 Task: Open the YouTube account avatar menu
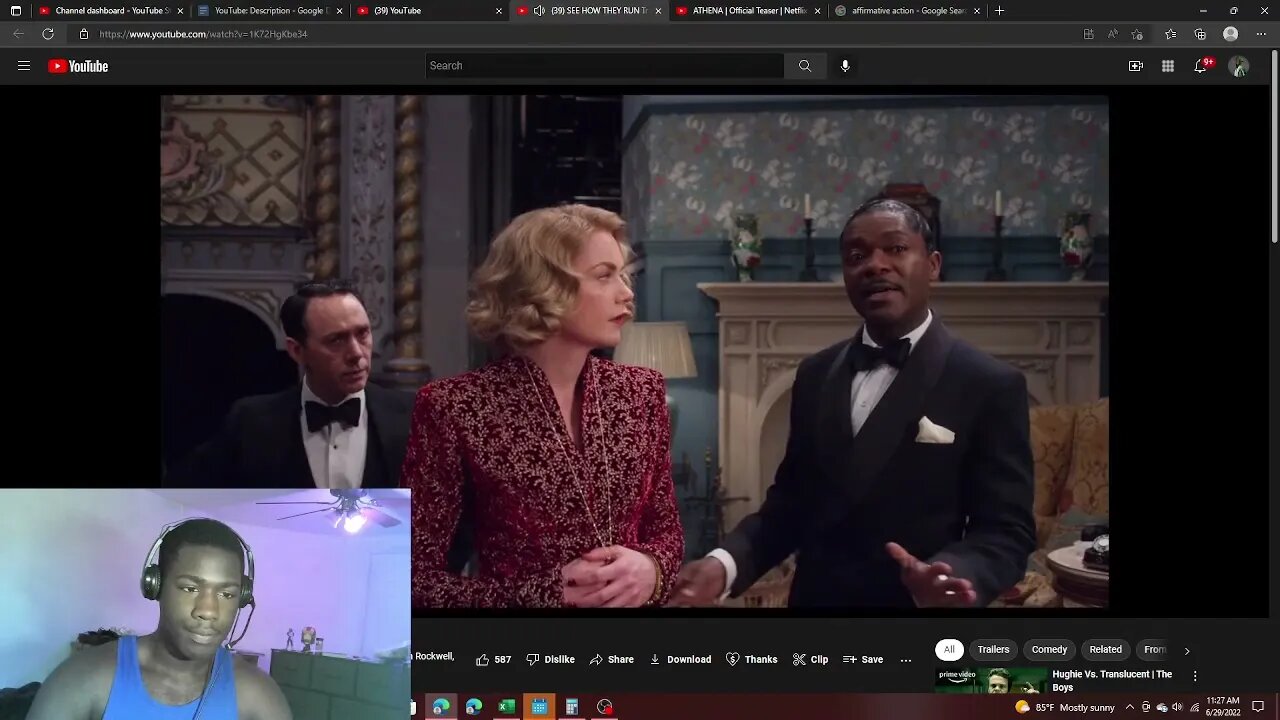tap(1239, 66)
